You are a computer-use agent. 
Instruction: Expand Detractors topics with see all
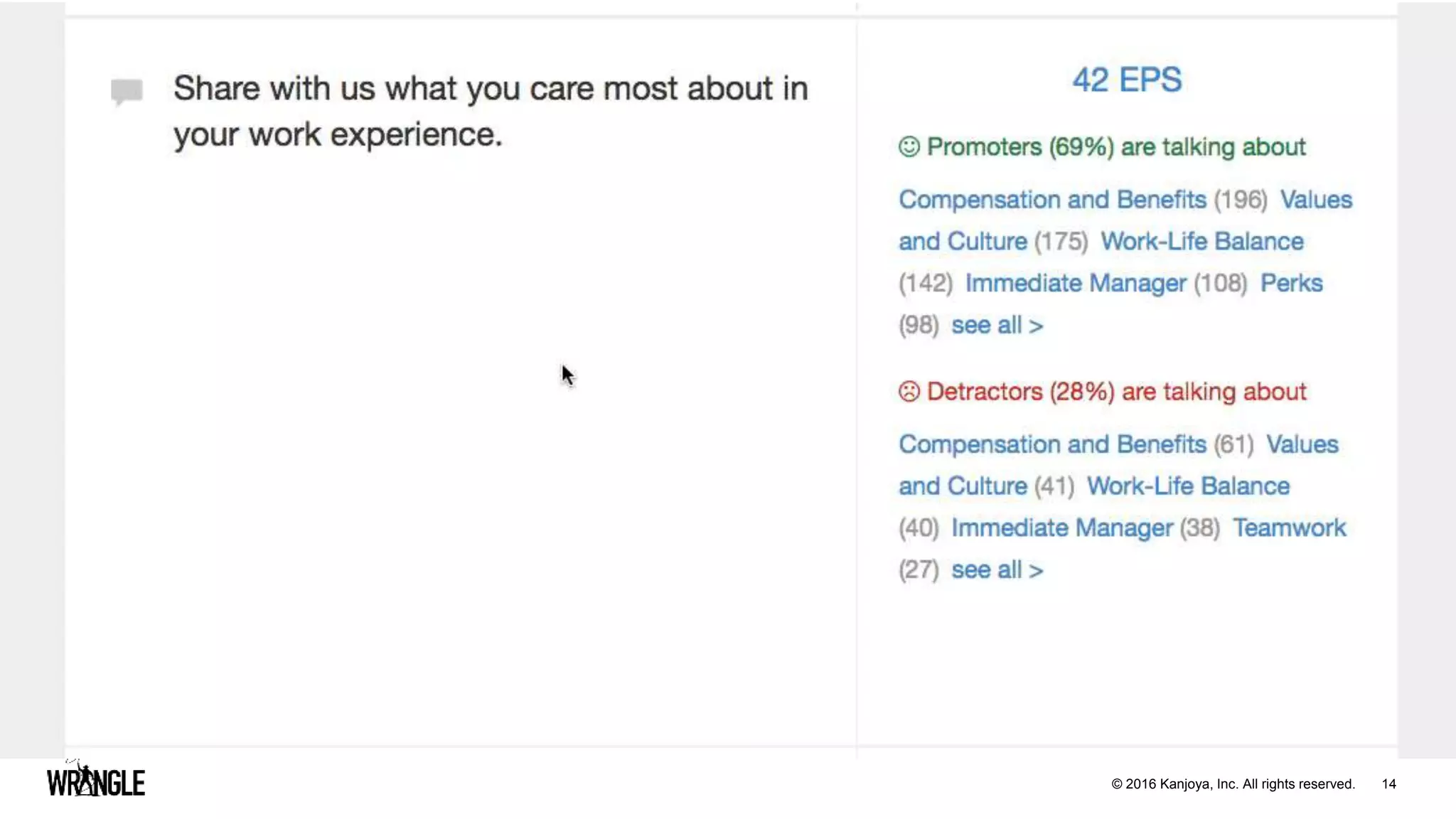[x=997, y=570]
